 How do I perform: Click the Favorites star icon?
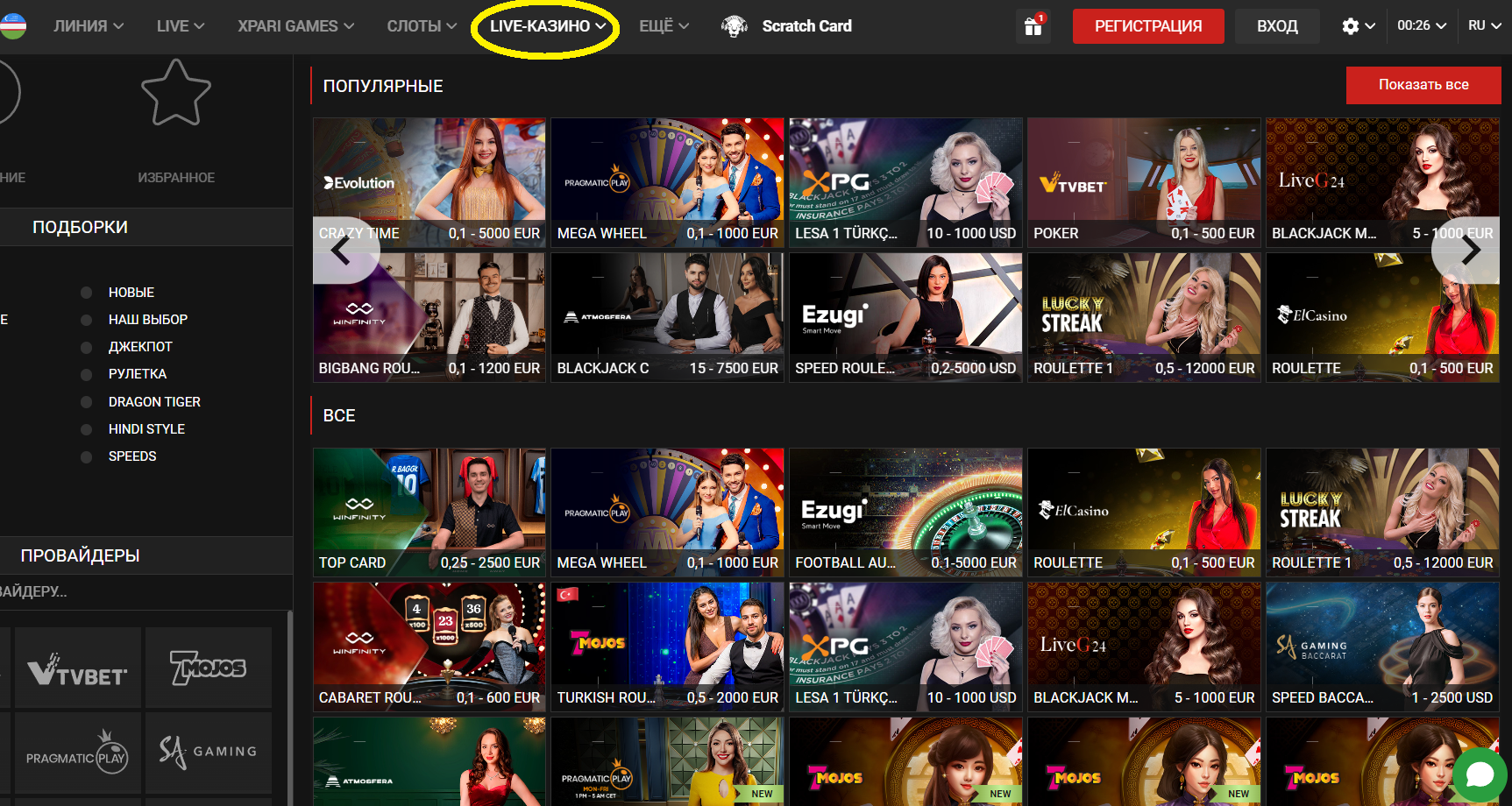176,95
